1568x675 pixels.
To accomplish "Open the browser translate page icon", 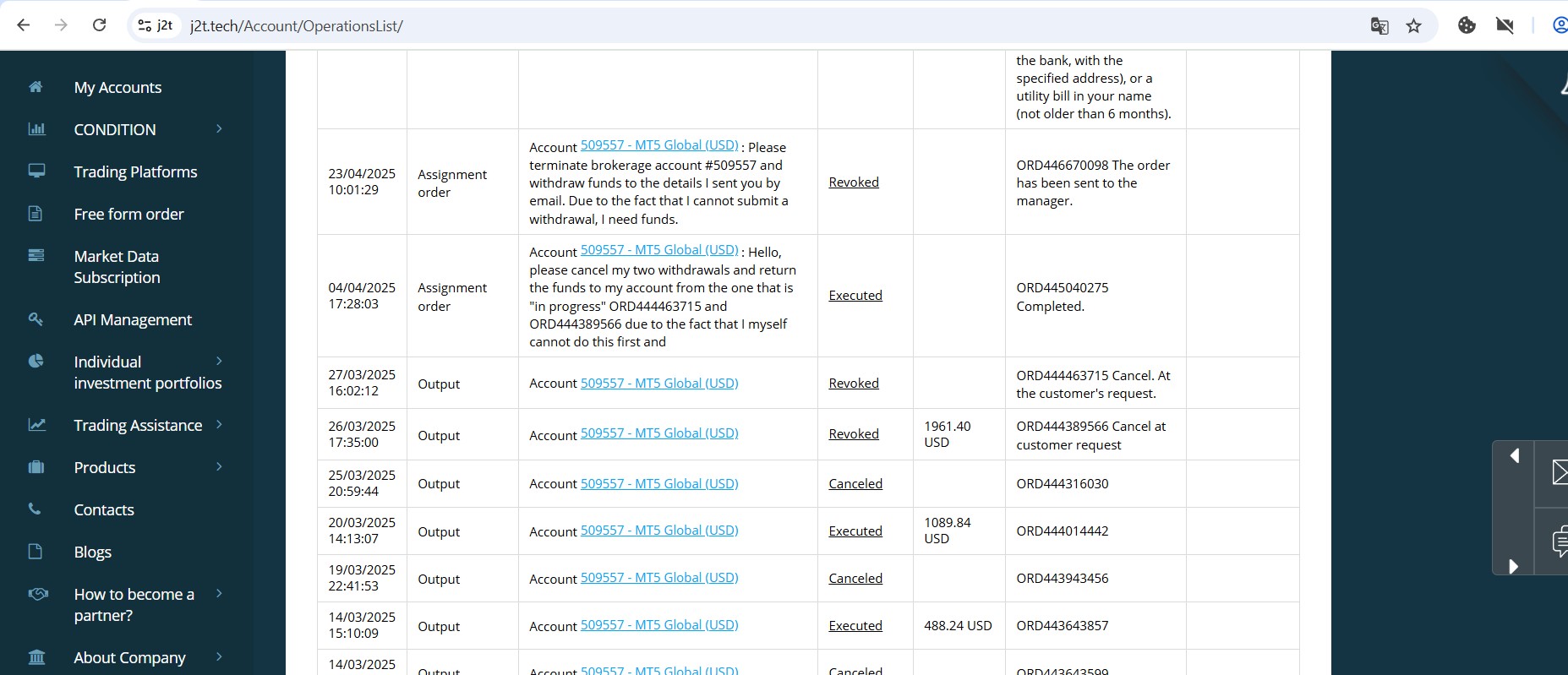I will [1380, 26].
